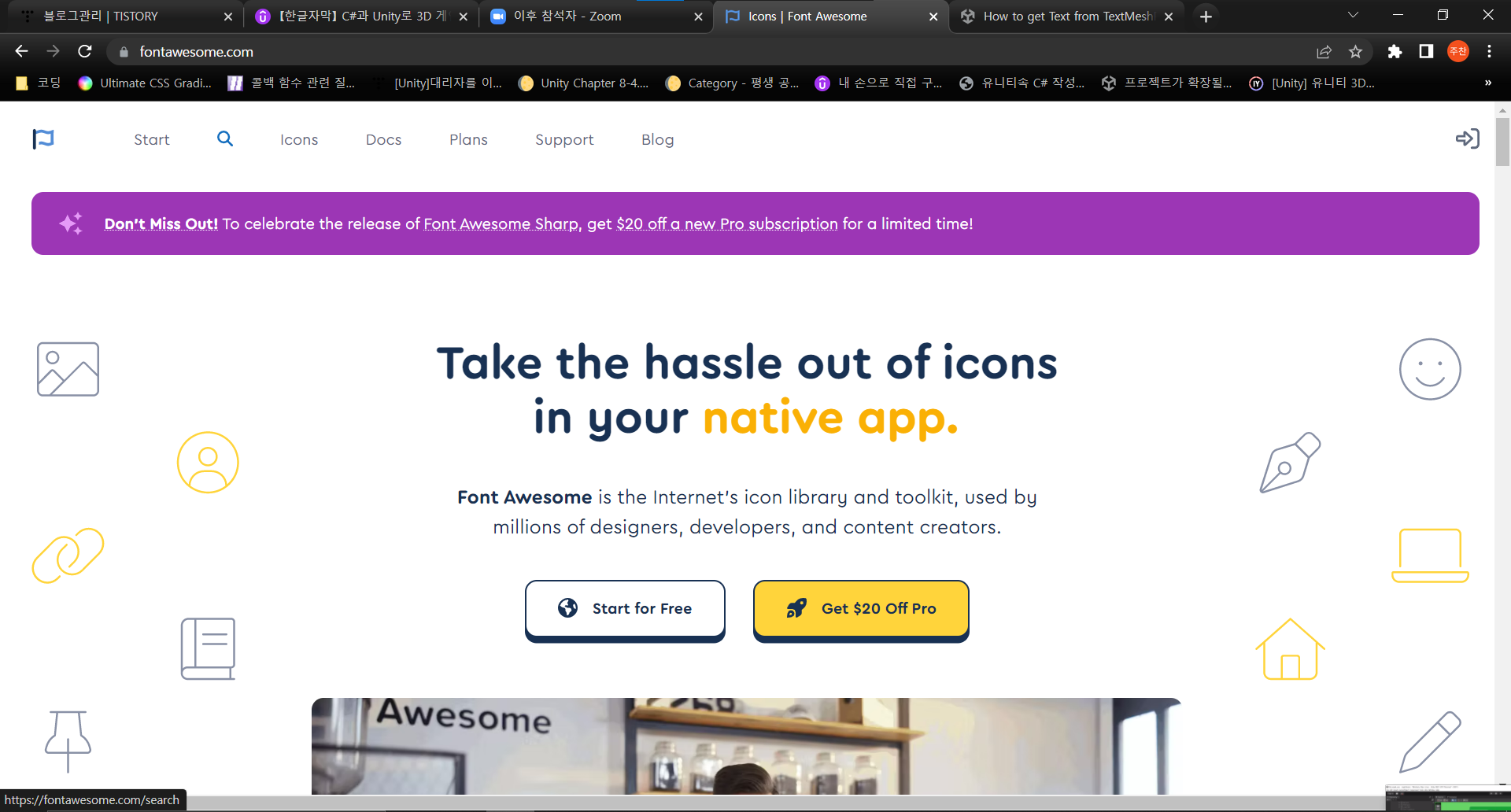Click the yellow user circle icon
The image size is (1511, 812).
click(208, 463)
